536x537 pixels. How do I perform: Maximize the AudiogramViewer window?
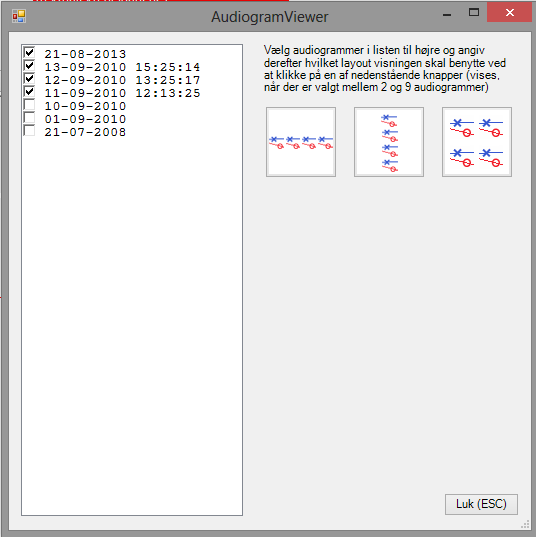[x=474, y=13]
